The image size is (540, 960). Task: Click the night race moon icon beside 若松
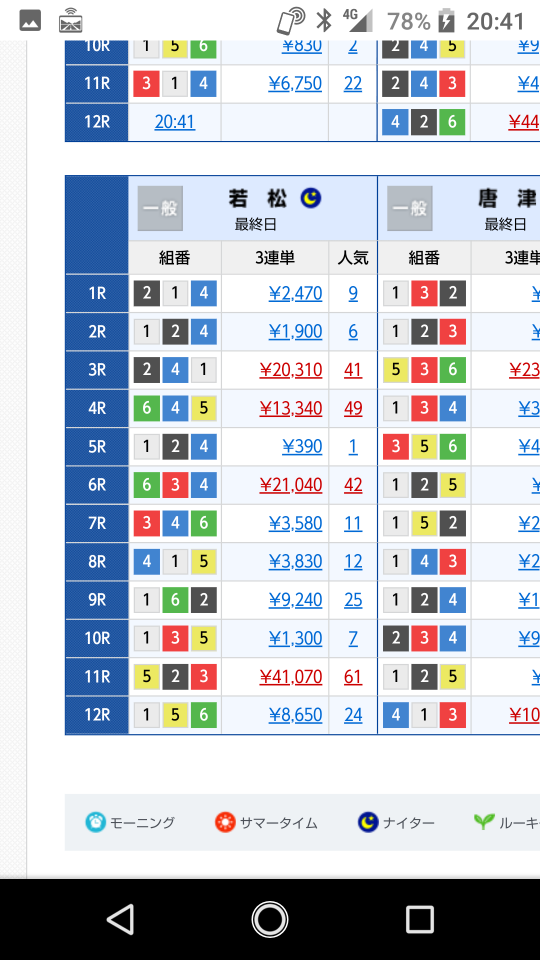click(x=311, y=198)
